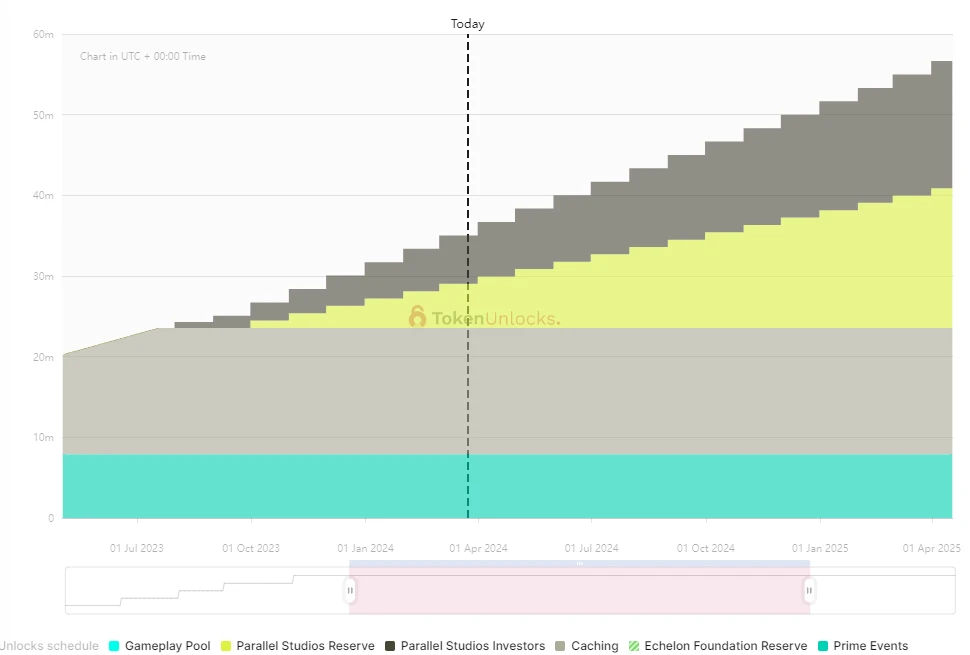Click the Parallel Studios Investors dark swatch

[390, 646]
